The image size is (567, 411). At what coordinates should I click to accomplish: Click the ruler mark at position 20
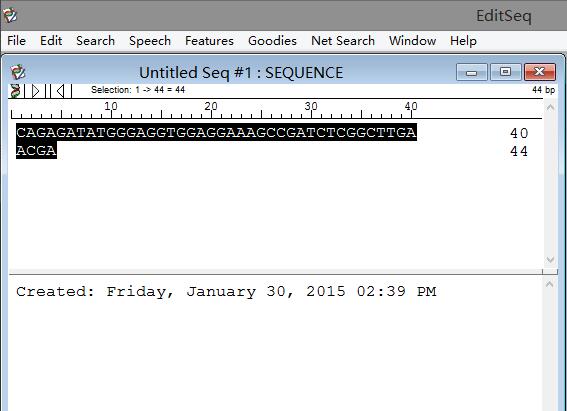pyautogui.click(x=211, y=110)
